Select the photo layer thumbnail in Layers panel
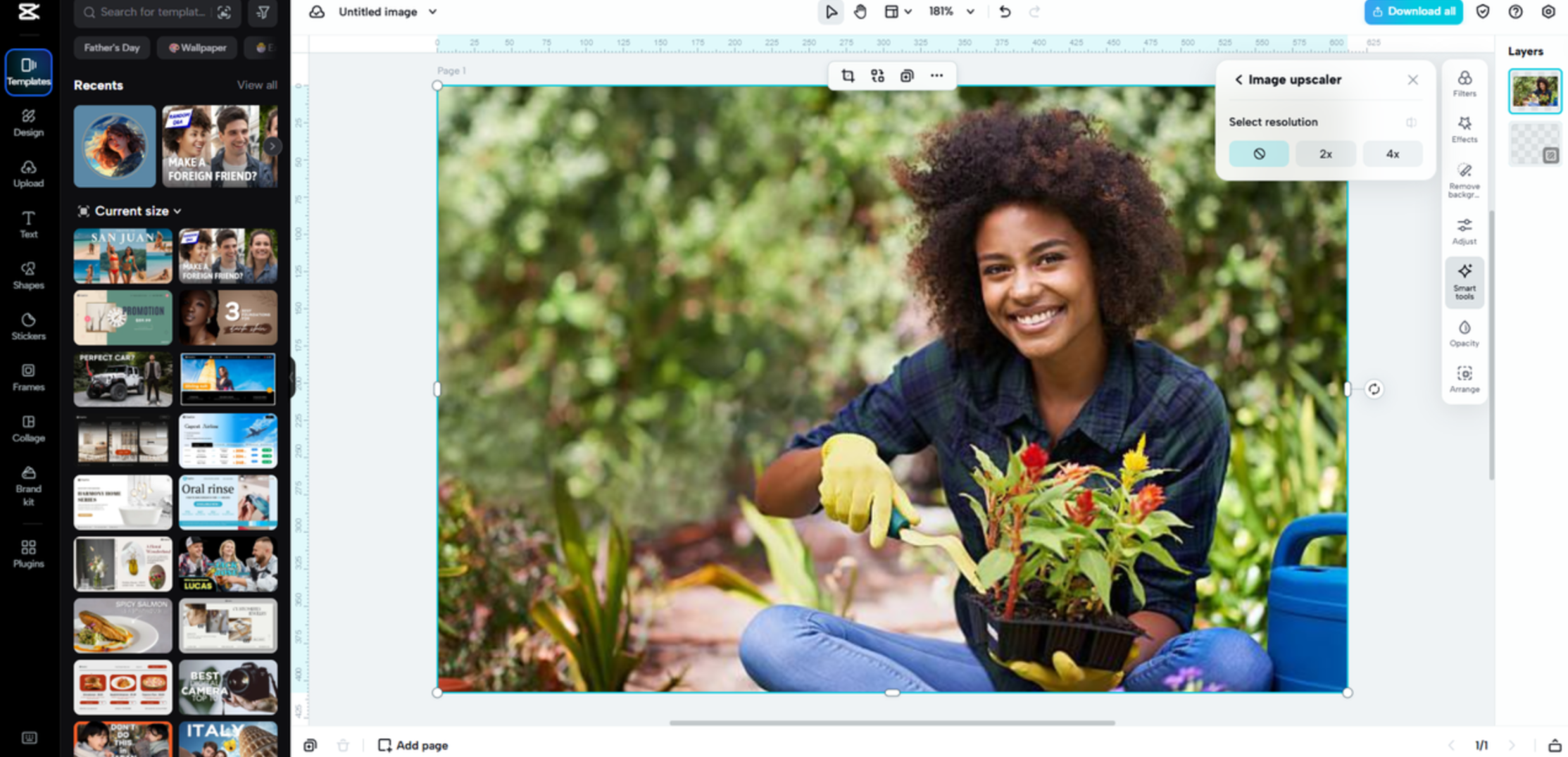 pyautogui.click(x=1535, y=90)
